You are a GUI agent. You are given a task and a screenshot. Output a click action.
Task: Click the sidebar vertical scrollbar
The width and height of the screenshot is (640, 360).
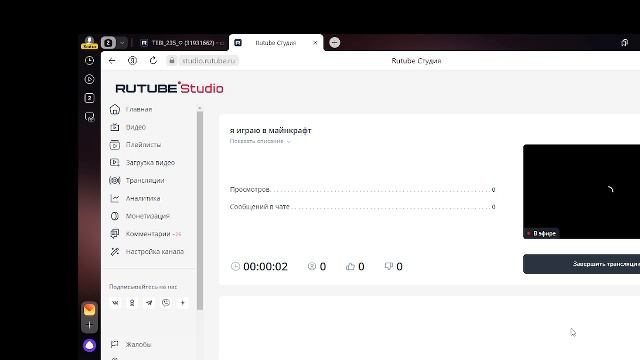(x=200, y=211)
